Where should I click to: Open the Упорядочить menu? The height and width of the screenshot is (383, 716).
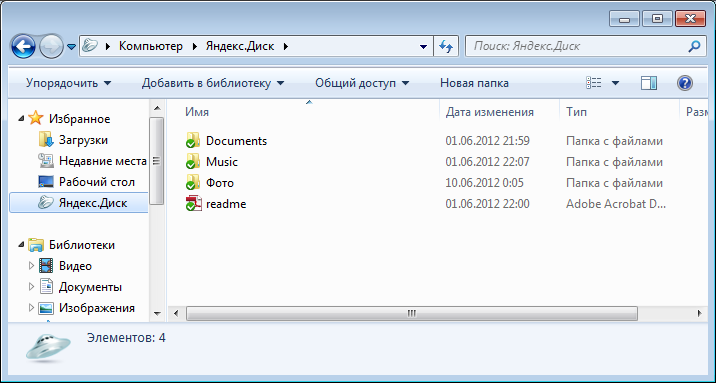(x=68, y=83)
